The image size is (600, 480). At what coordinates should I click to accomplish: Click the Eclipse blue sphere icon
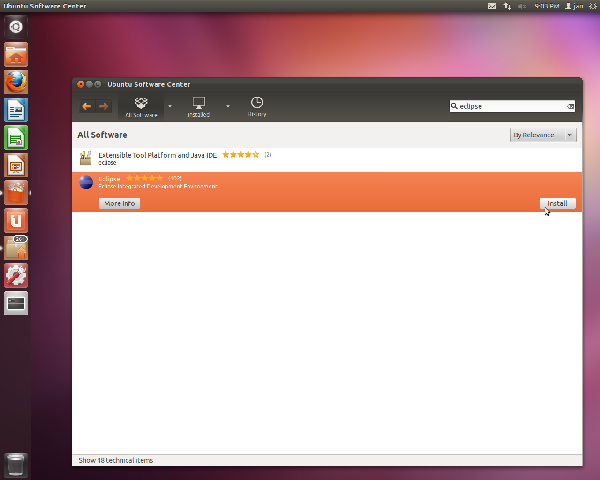[86, 182]
